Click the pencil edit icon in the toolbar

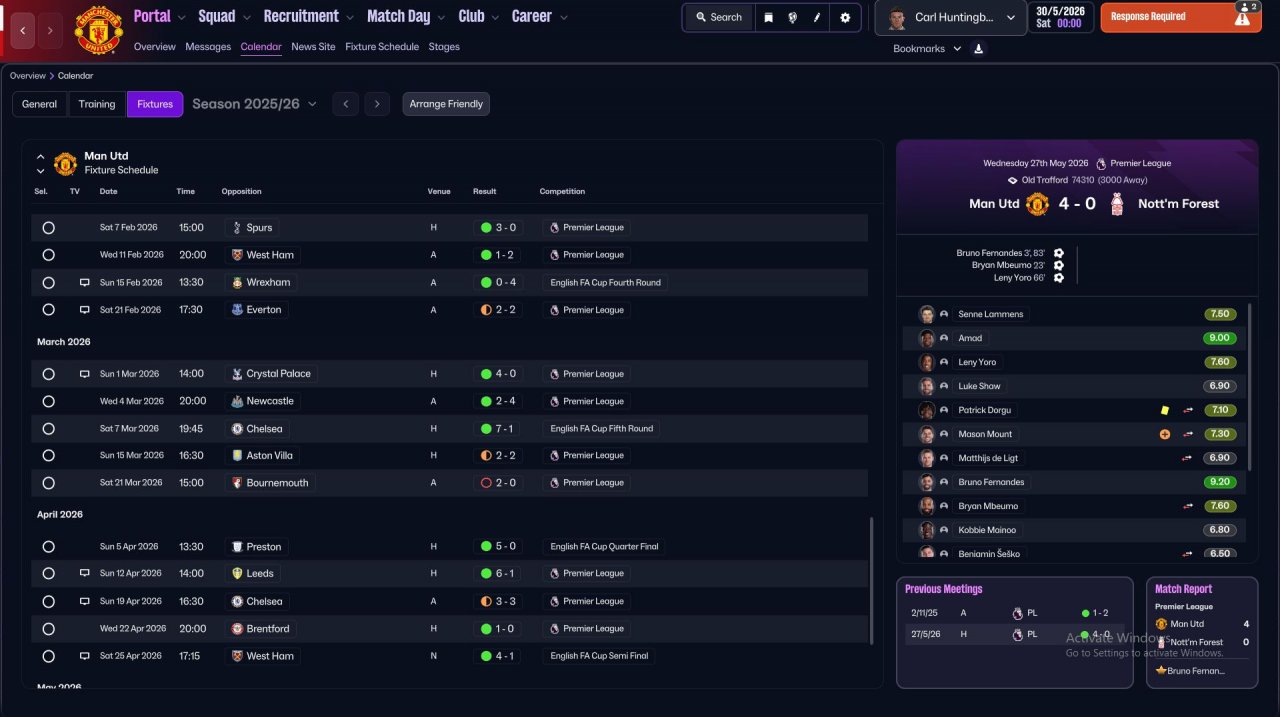[818, 17]
